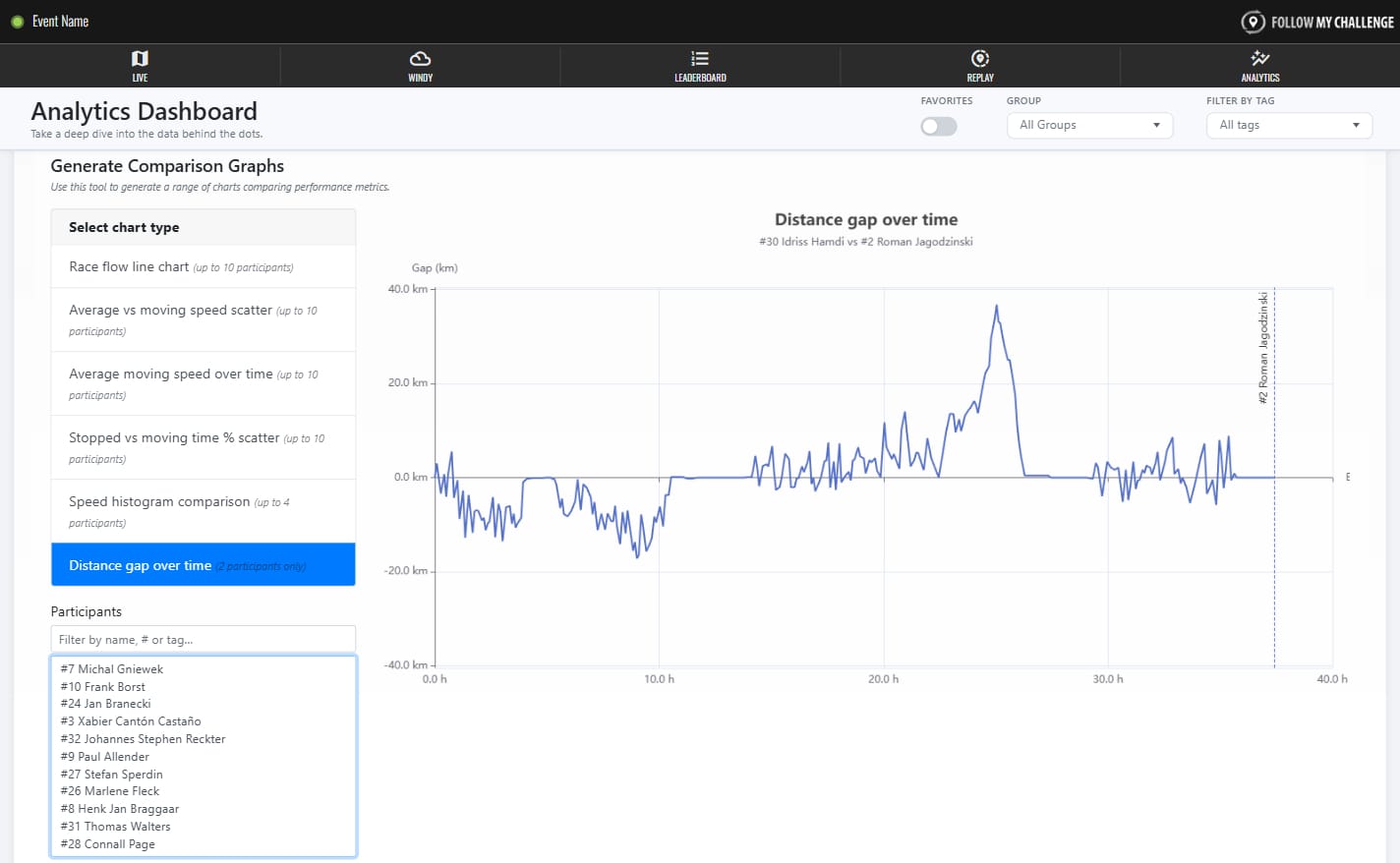
Task: Open the Replay icon
Action: click(x=980, y=59)
